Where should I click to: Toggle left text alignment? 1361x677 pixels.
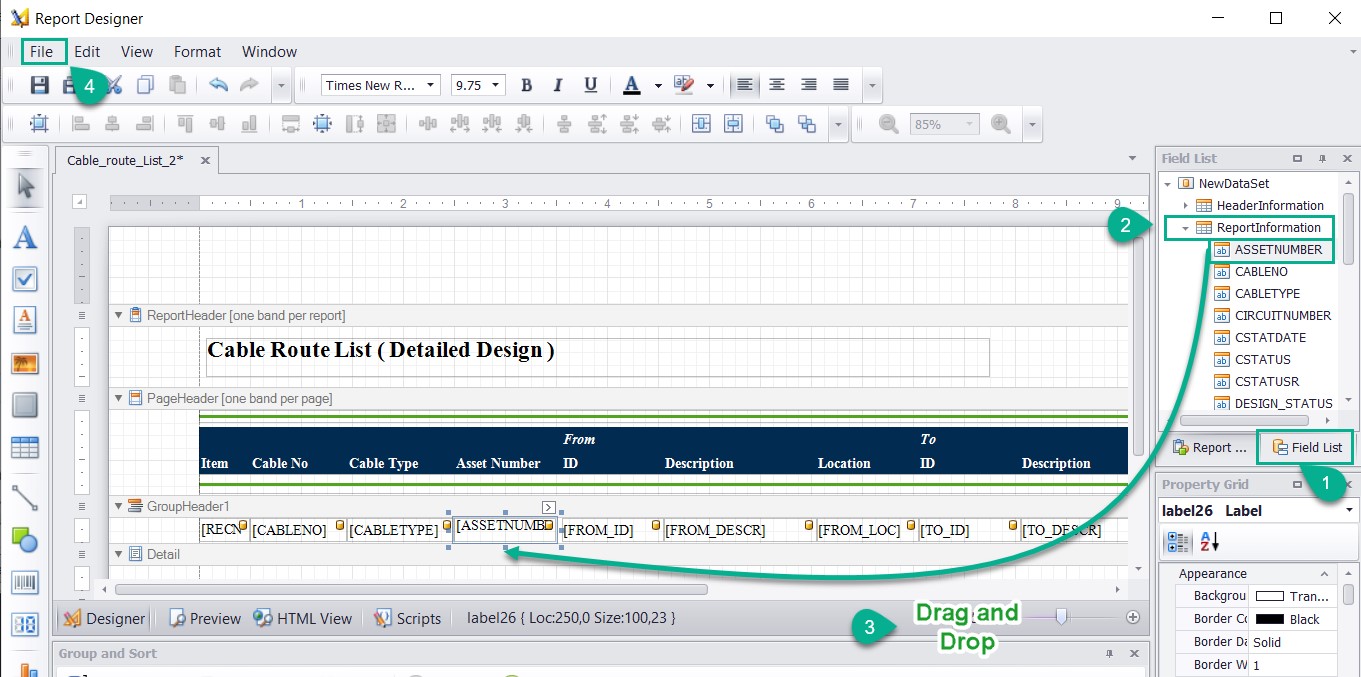[744, 85]
